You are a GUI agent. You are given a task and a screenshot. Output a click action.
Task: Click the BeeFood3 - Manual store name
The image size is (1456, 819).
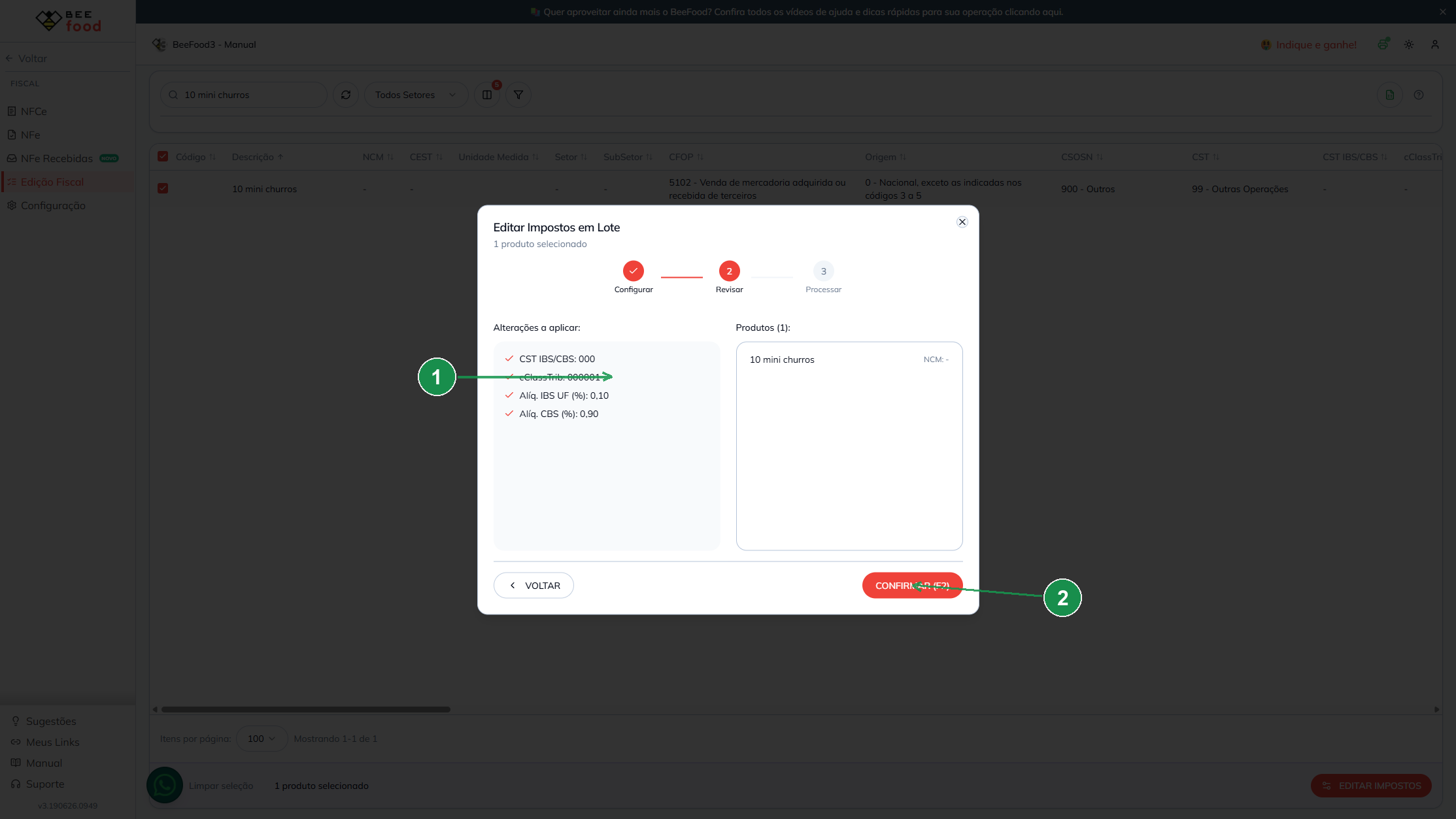click(214, 44)
